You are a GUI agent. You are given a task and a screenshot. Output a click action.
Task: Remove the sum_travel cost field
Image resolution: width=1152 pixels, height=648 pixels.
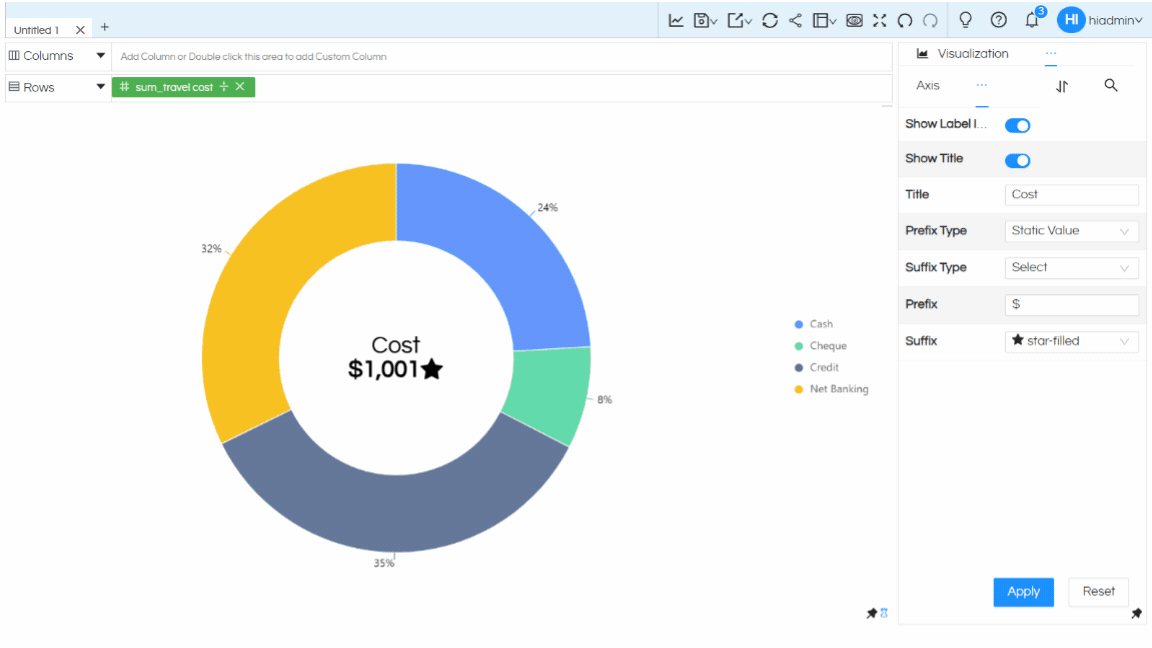240,87
